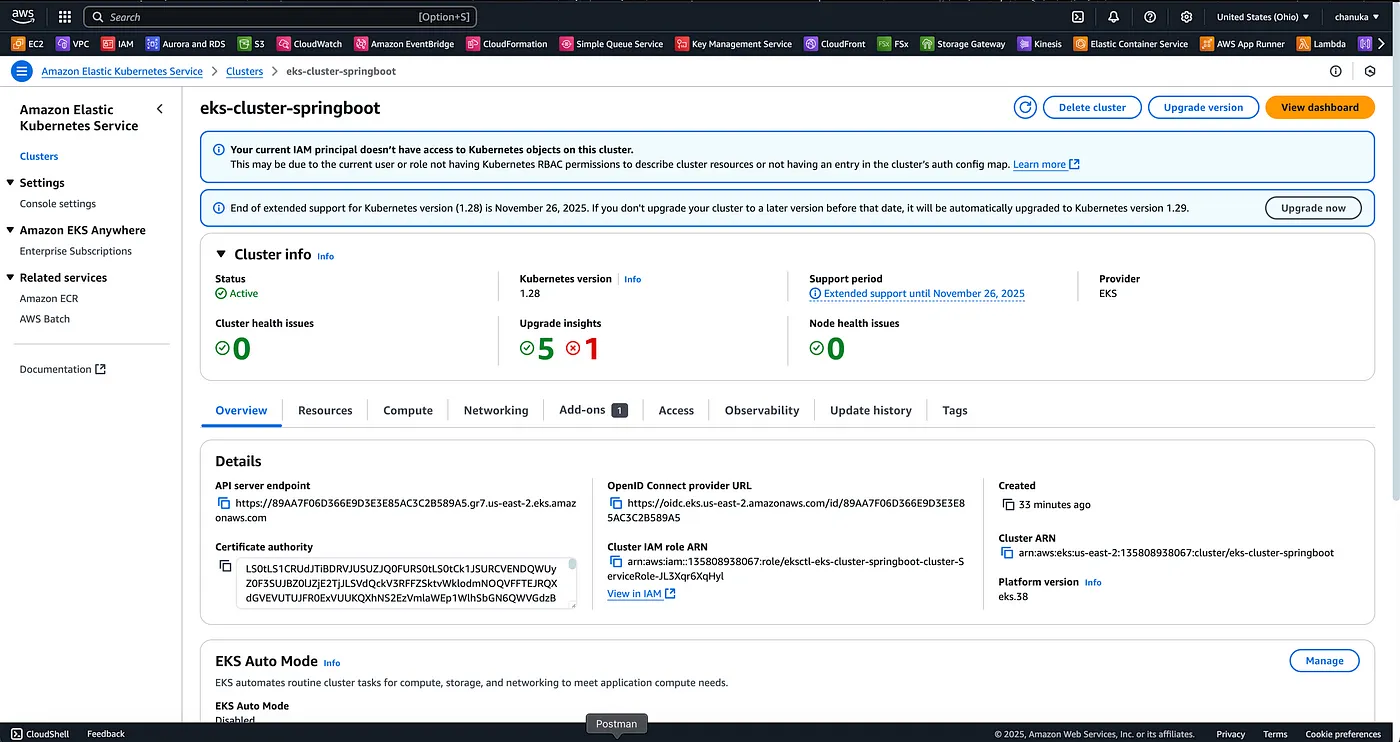Open Elastic Container Service shortcut
The image size is (1400, 742).
click(1130, 44)
